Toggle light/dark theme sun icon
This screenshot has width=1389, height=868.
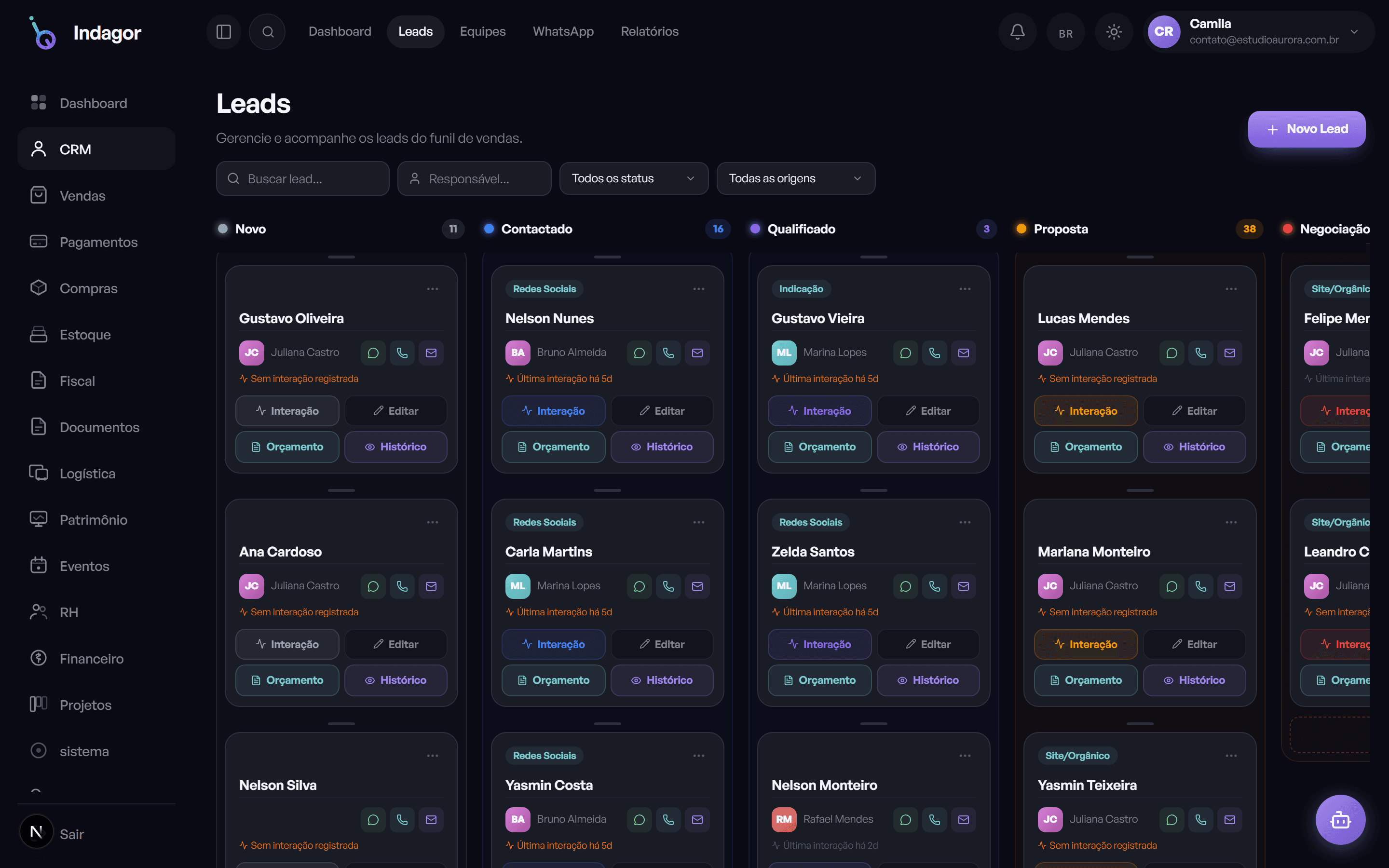[x=1114, y=31]
